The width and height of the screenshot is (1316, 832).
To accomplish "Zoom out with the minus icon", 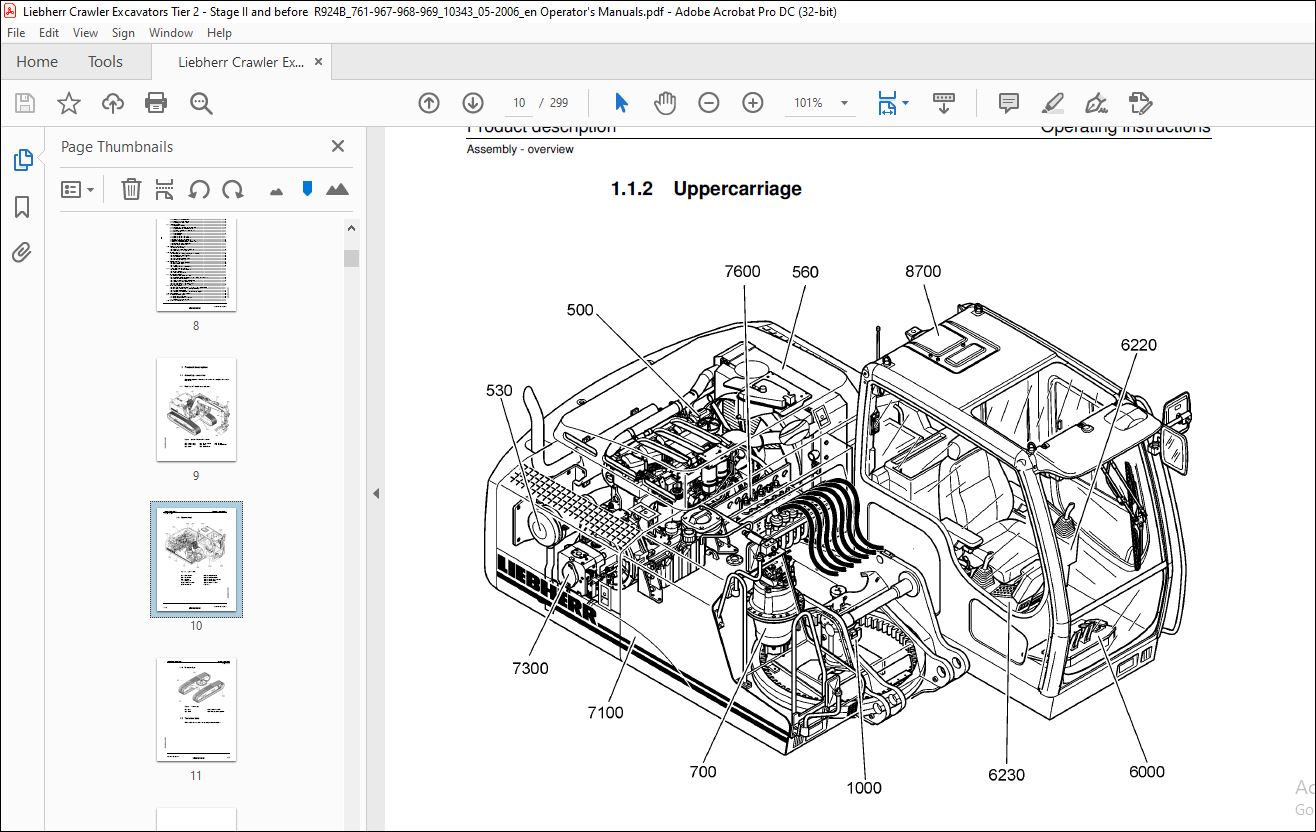I will coord(709,103).
